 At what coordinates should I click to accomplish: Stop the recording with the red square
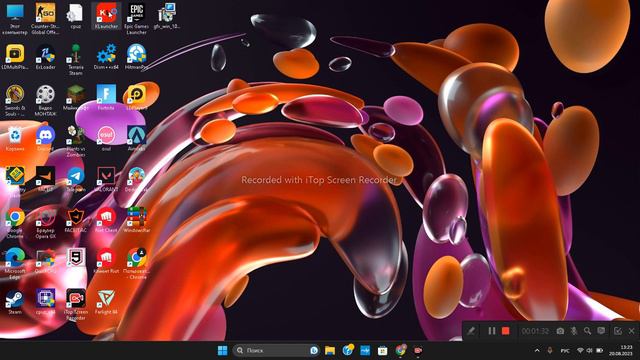(505, 331)
